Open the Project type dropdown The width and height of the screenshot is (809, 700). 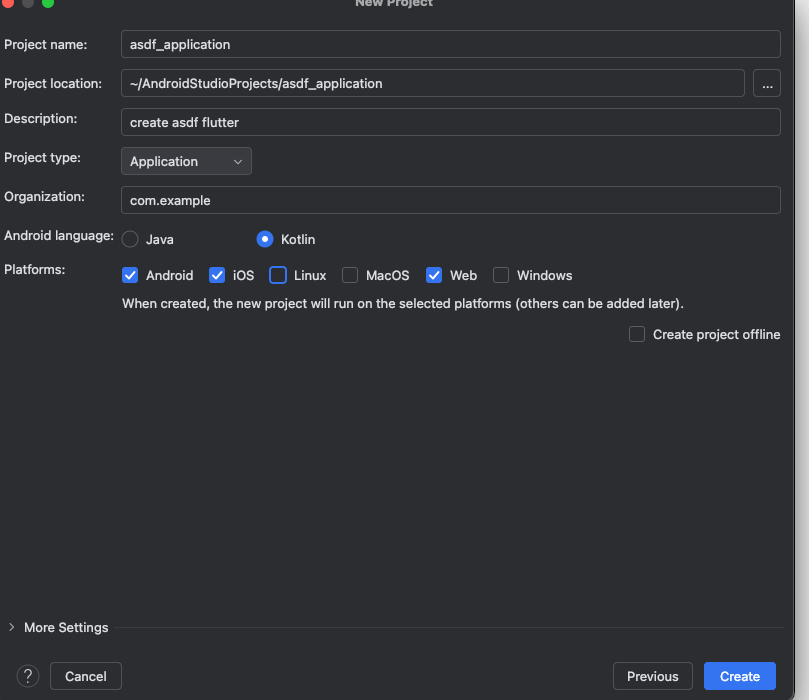[x=186, y=161]
